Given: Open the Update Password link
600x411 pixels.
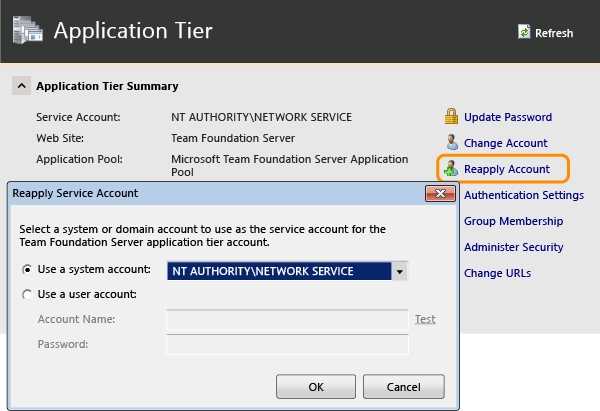Looking at the screenshot, I should click(508, 117).
